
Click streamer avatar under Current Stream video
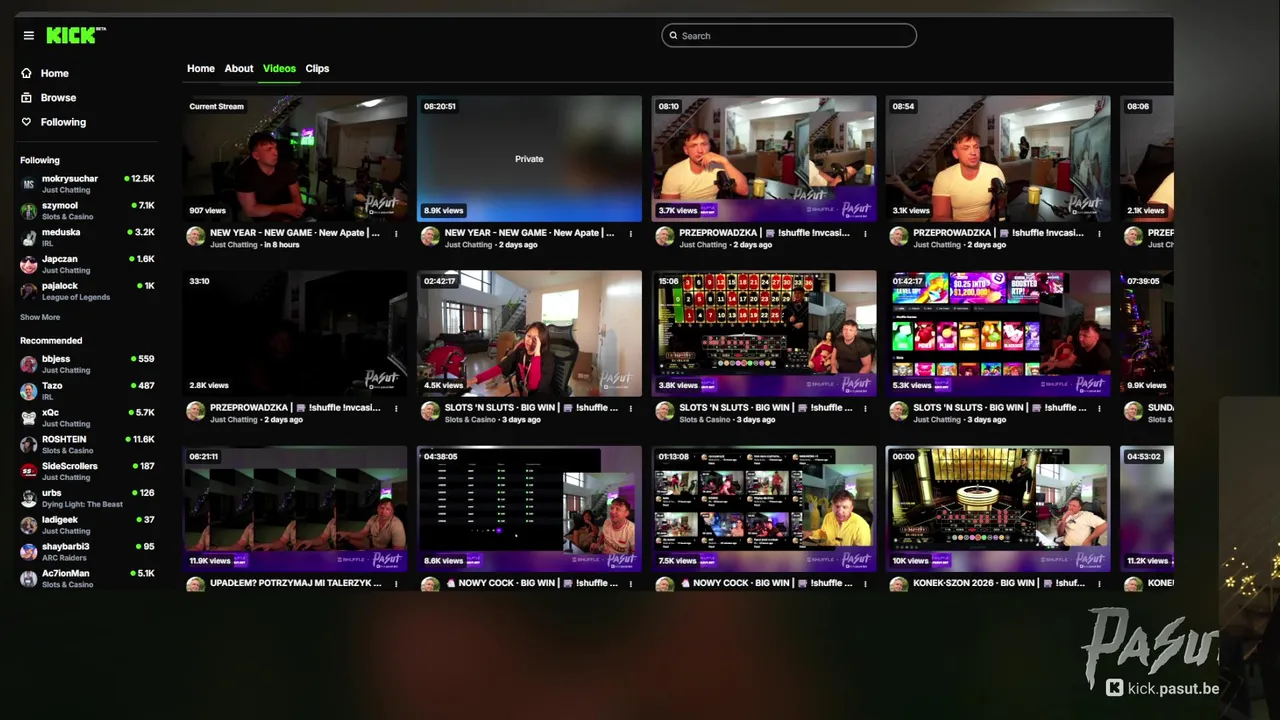pyautogui.click(x=195, y=236)
